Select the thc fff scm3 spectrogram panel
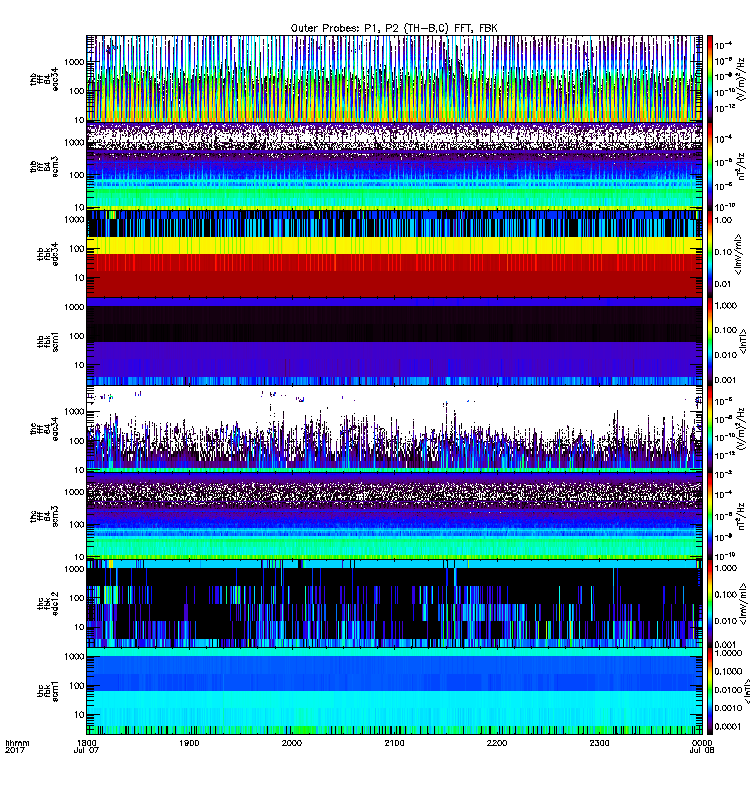750x800 pixels. click(394, 515)
